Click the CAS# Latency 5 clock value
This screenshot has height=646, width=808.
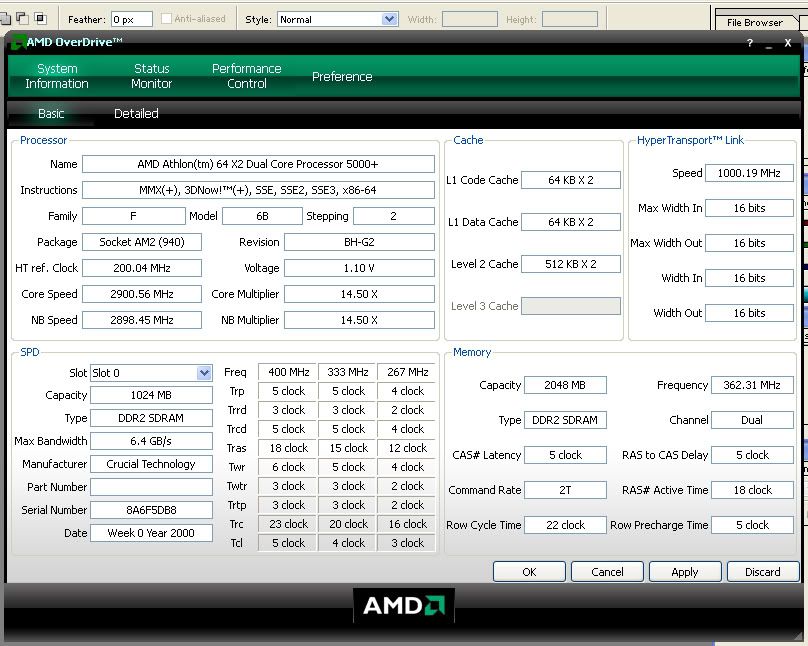(565, 455)
